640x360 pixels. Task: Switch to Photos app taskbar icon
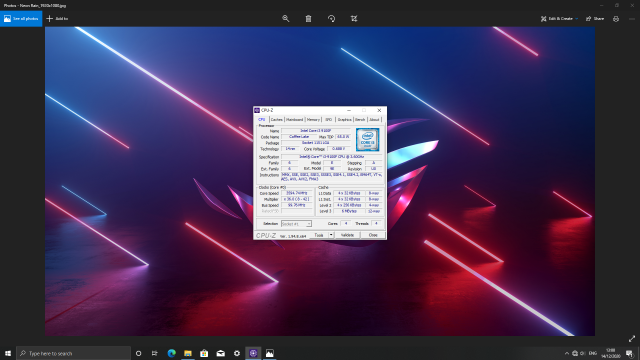[x=270, y=353]
